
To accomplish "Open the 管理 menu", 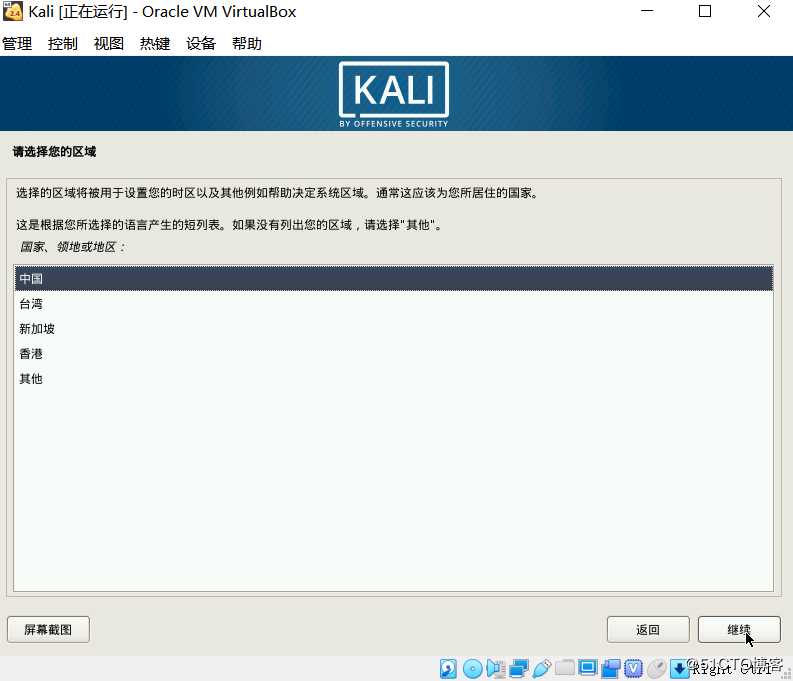I will click(x=17, y=43).
